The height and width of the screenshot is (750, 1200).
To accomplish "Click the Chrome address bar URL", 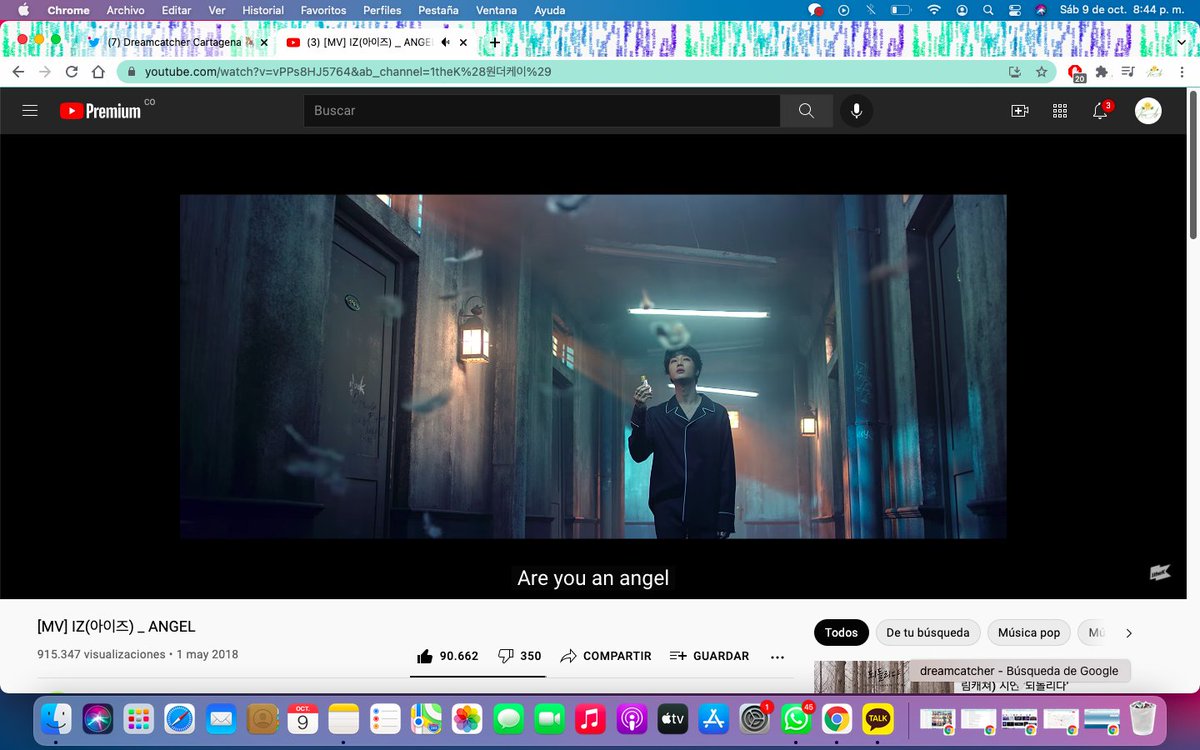I will [348, 72].
